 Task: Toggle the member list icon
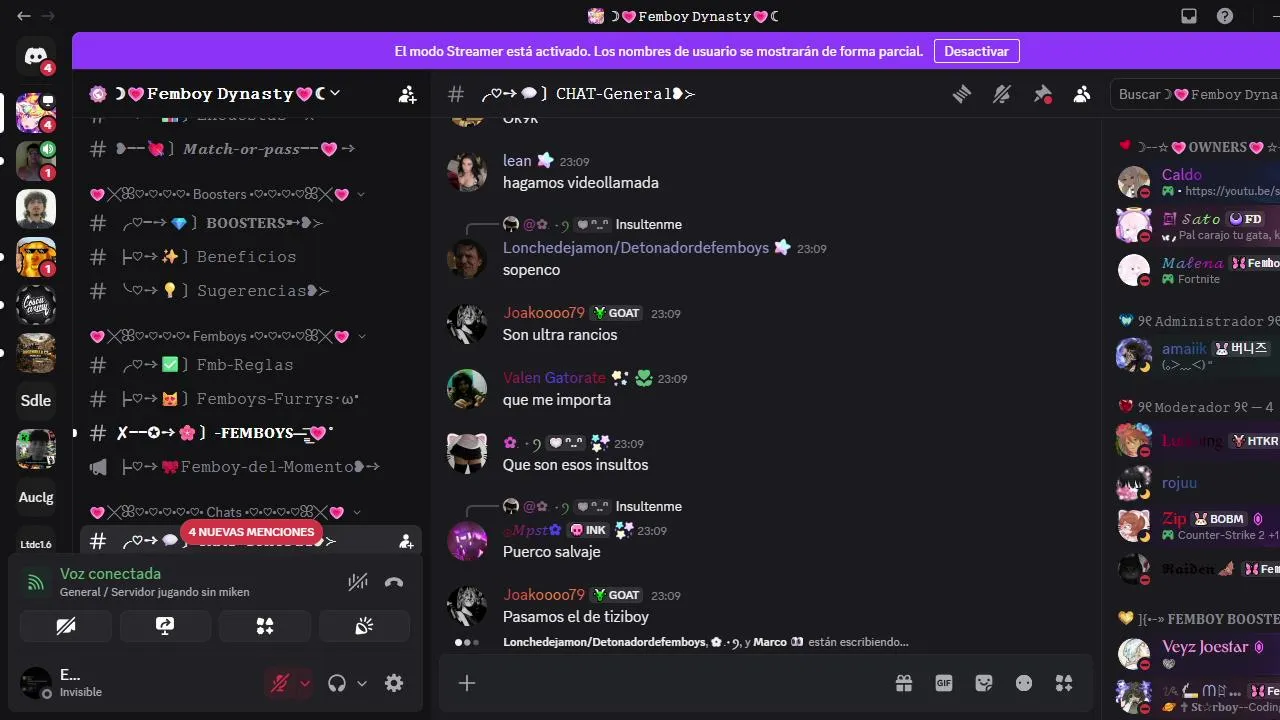point(1082,94)
